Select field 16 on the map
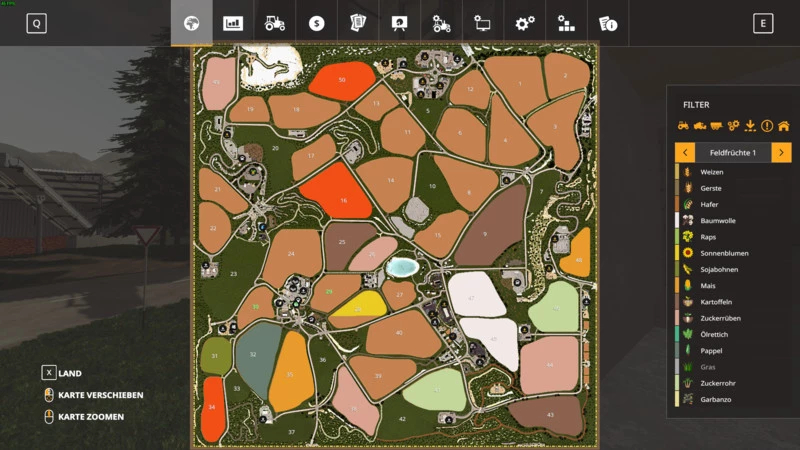The image size is (800, 450). tap(338, 193)
